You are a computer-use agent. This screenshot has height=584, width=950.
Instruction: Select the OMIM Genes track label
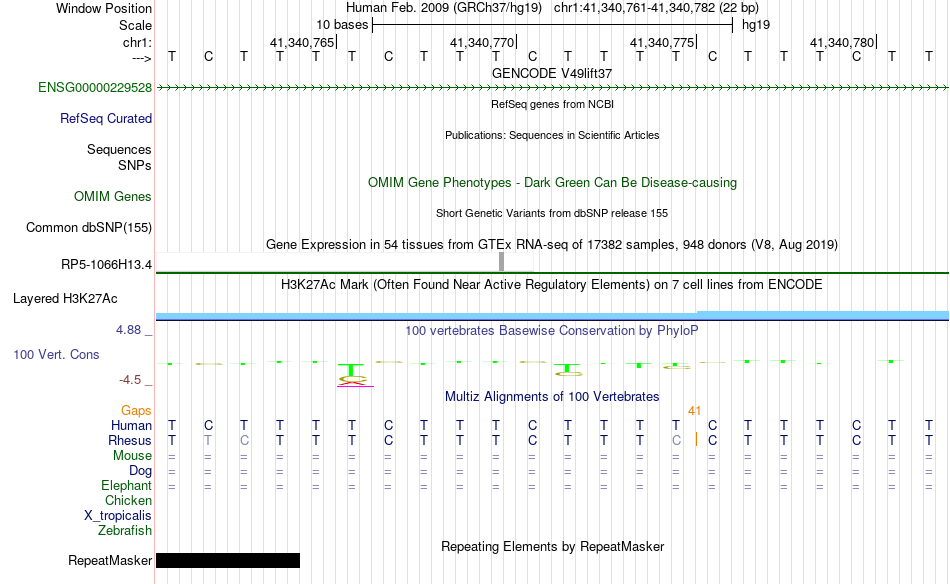113,196
